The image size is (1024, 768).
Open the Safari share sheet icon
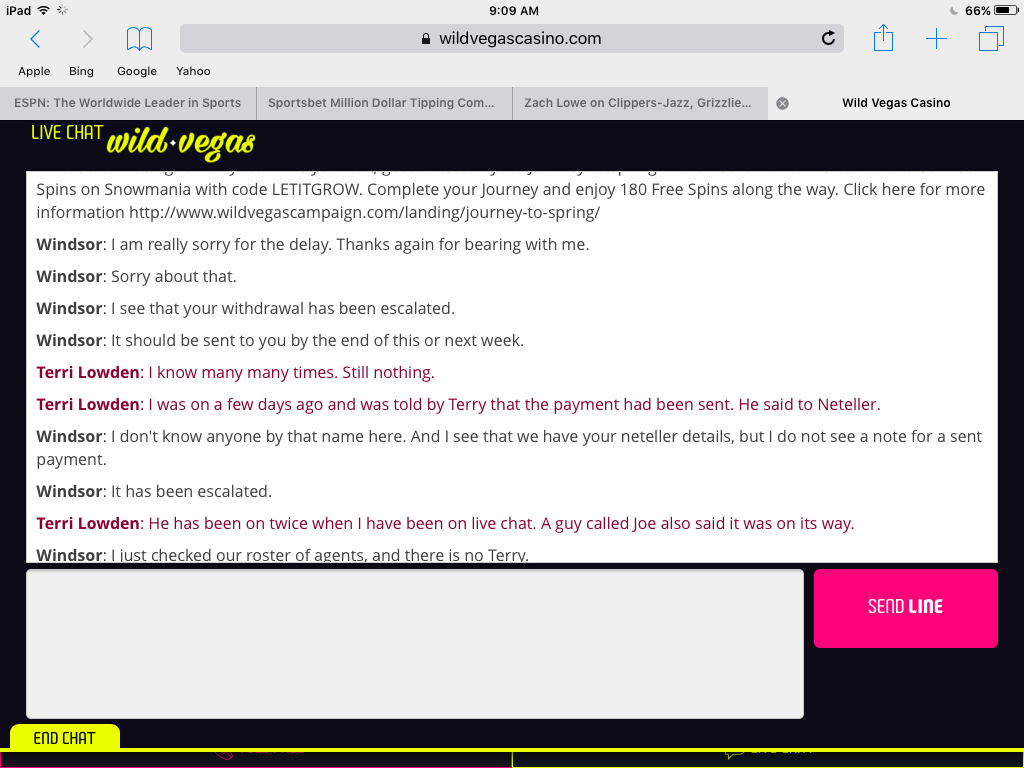(x=883, y=37)
